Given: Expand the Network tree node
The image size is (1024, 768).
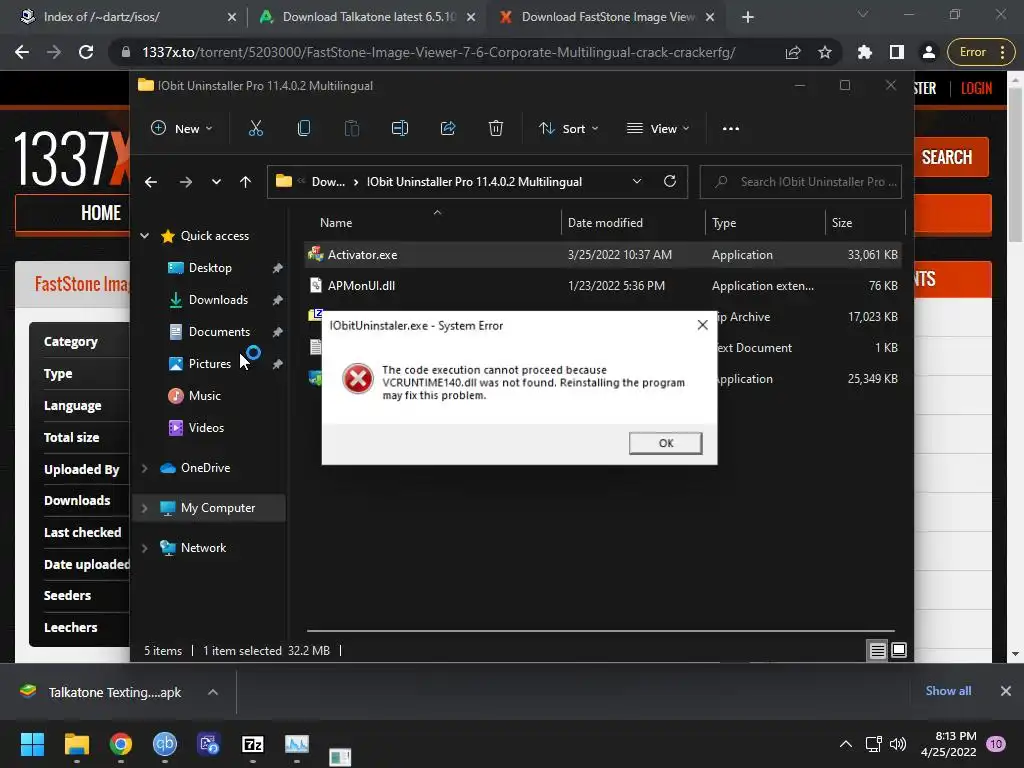Looking at the screenshot, I should [144, 548].
